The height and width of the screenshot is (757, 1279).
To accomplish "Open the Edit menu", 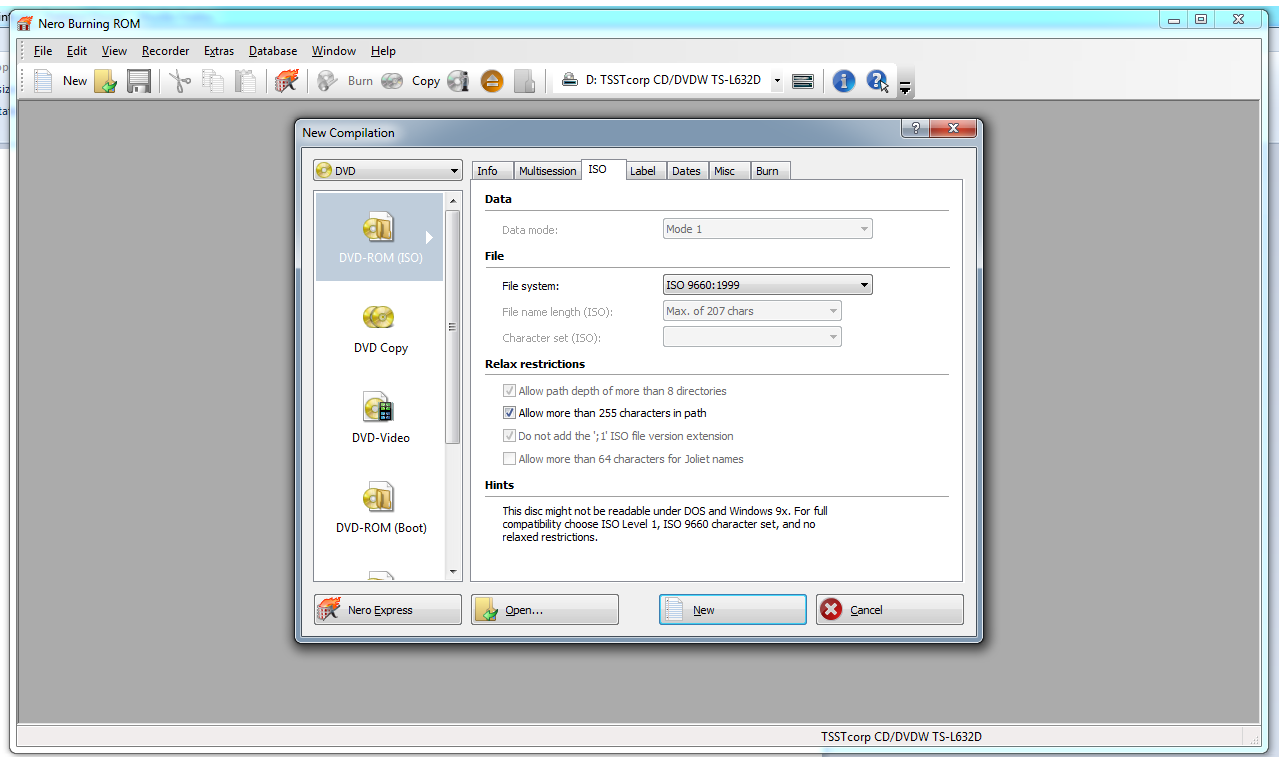I will point(77,51).
